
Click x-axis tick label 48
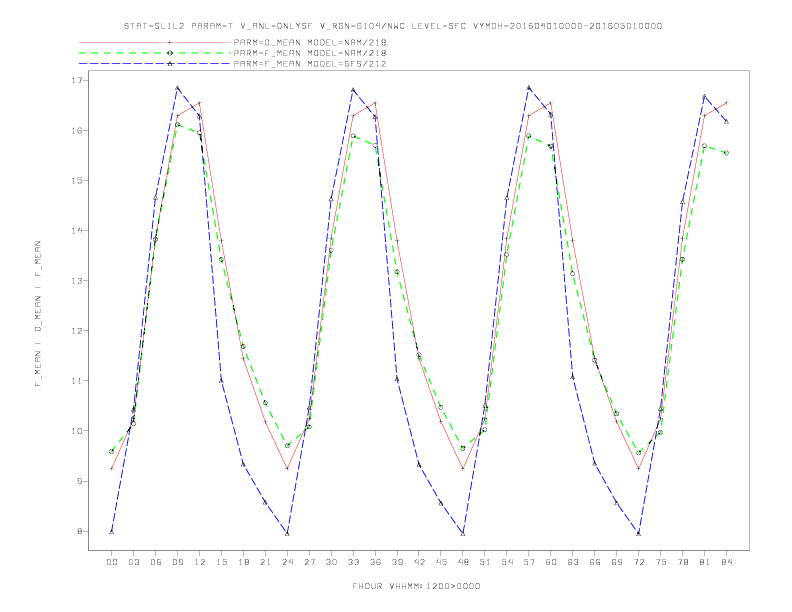[x=463, y=562]
